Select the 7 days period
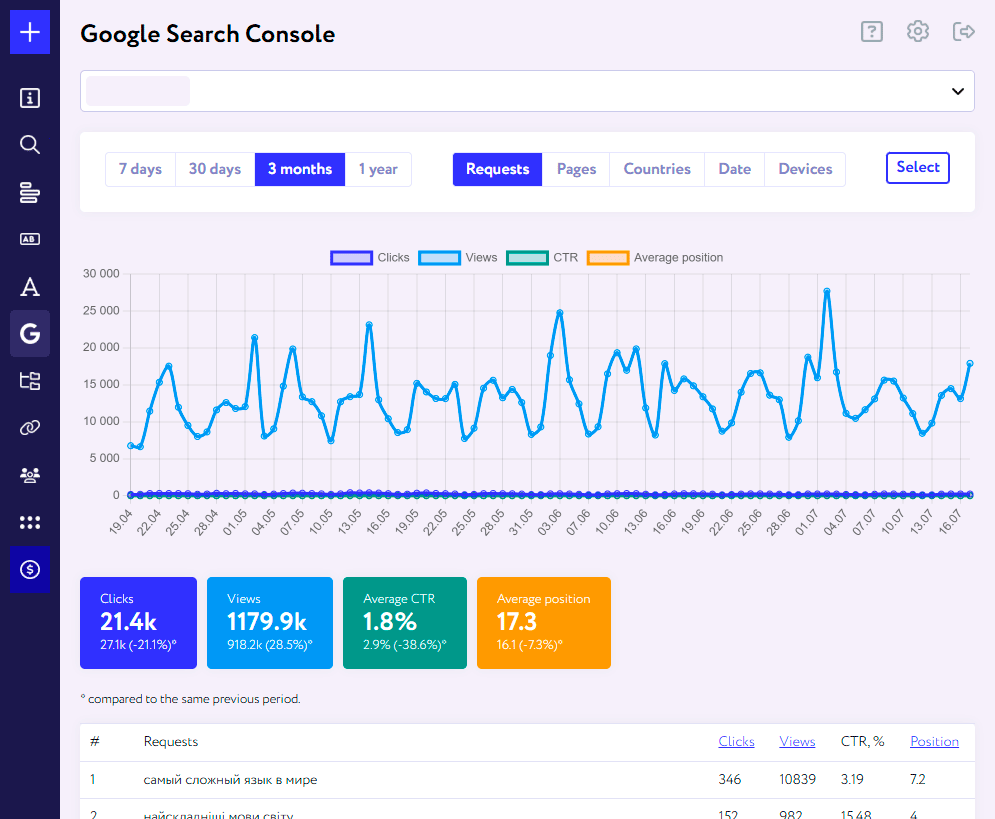Image resolution: width=995 pixels, height=819 pixels. pos(140,169)
